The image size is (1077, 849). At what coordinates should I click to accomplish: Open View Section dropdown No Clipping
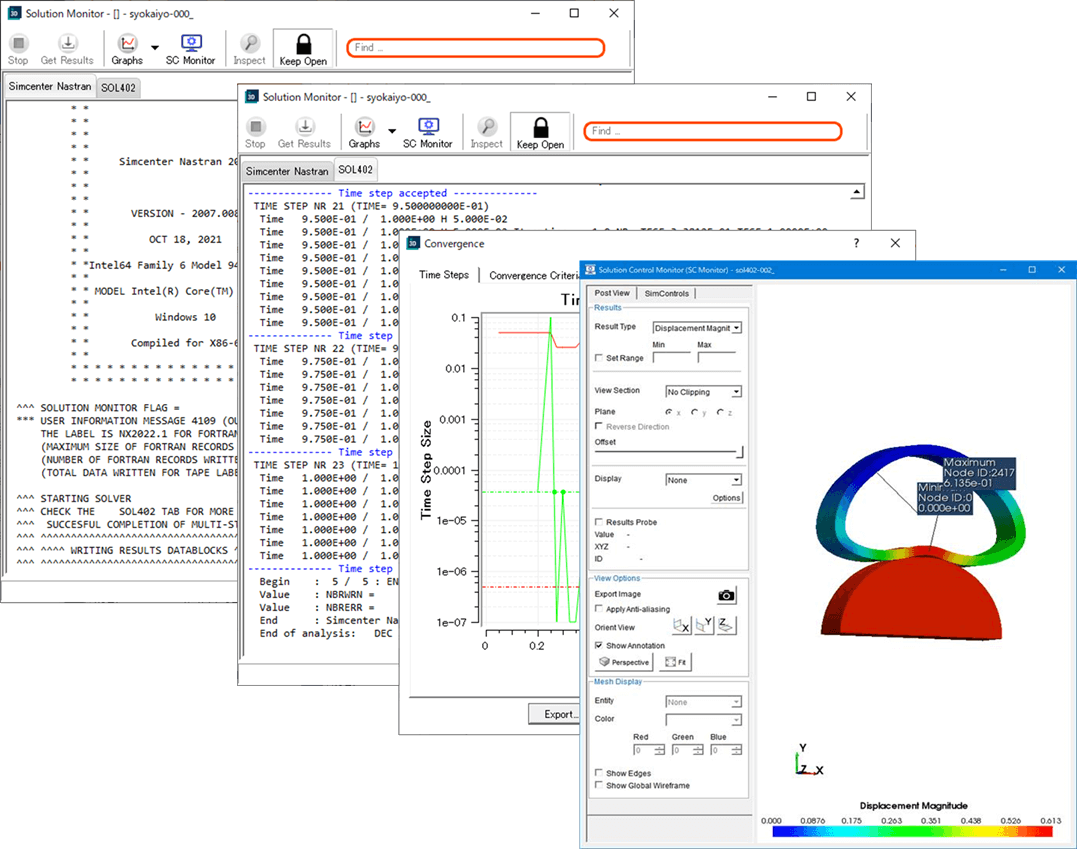coord(703,392)
